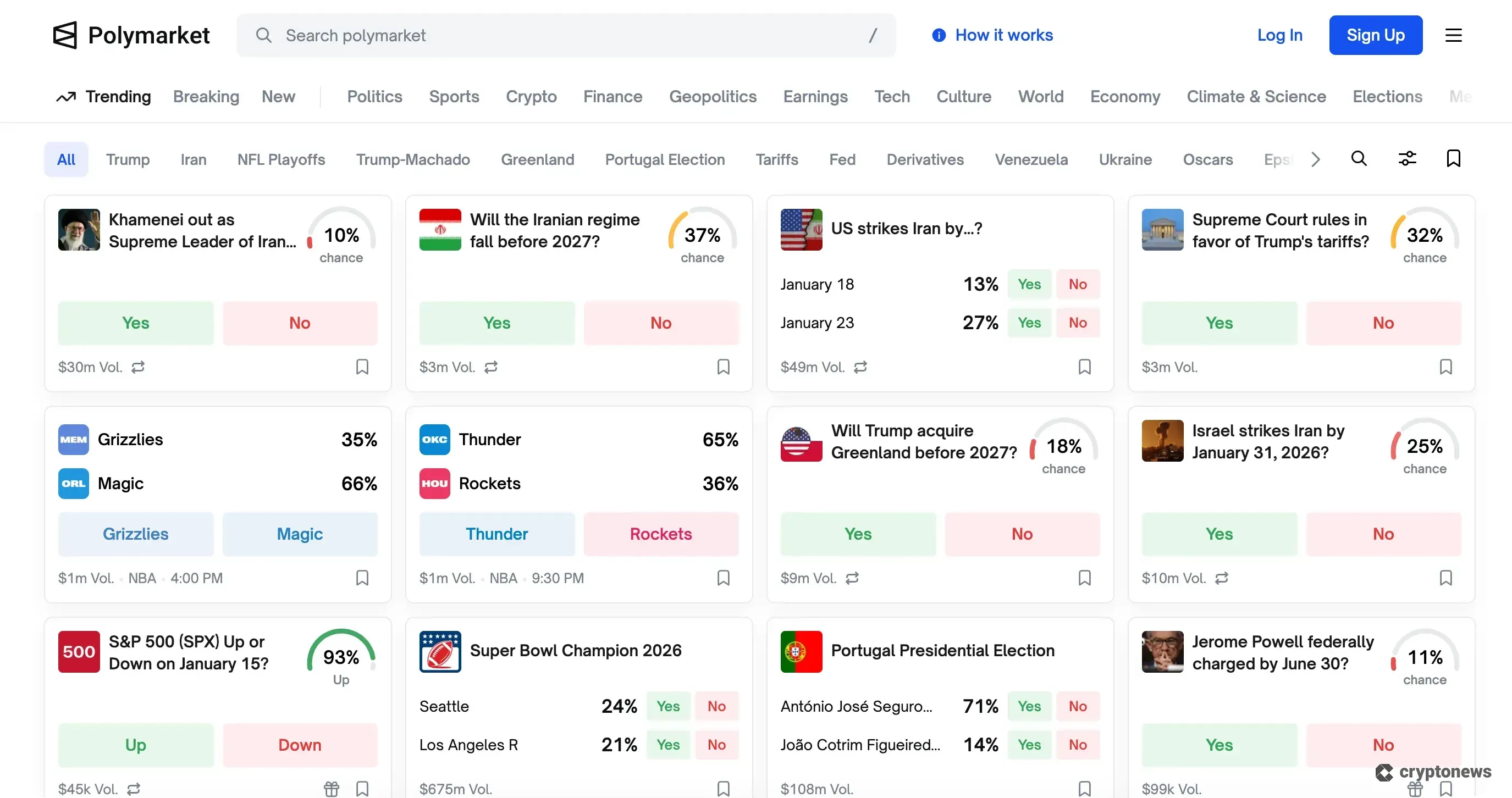This screenshot has width=1512, height=798.
Task: Open the filter sliders settings icon
Action: [1407, 158]
